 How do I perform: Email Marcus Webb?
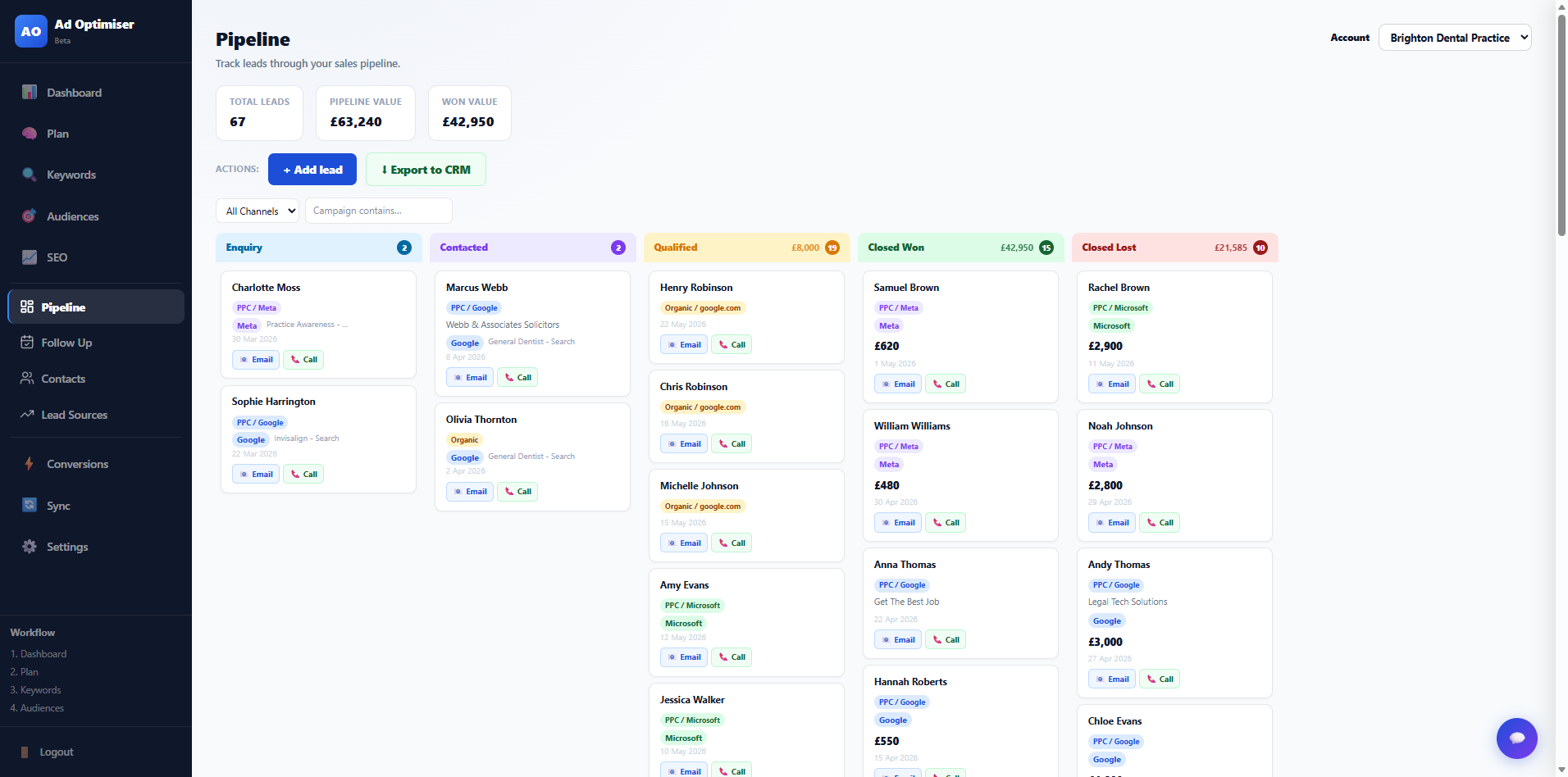coord(470,378)
